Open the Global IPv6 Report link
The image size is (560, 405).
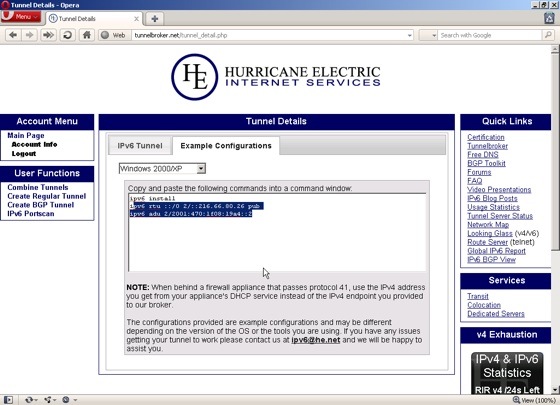(x=496, y=251)
